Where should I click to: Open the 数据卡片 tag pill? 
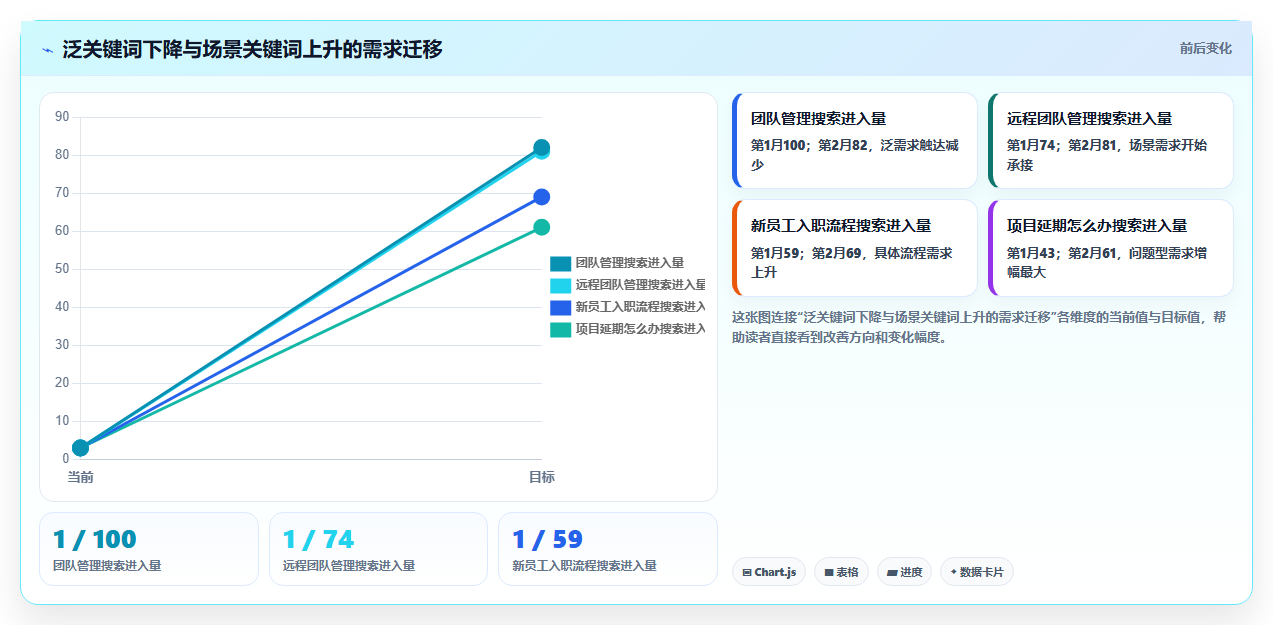pos(976,572)
